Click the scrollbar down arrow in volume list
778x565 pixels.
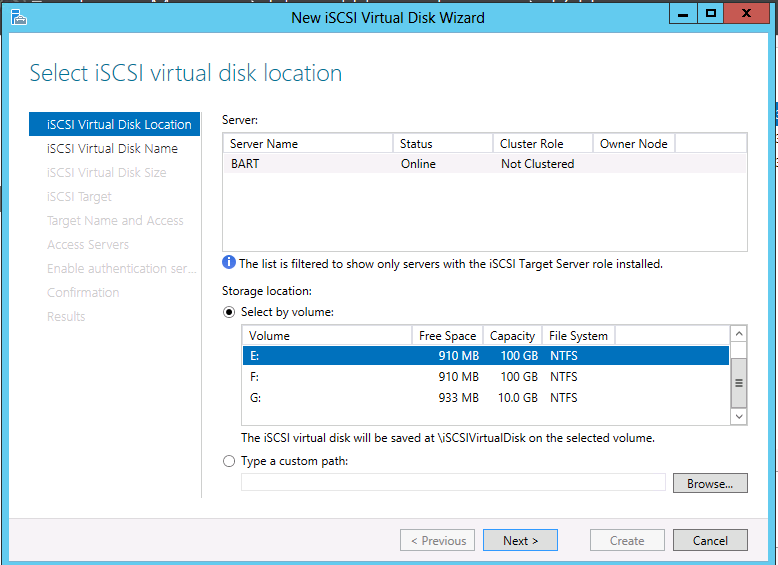tap(739, 417)
